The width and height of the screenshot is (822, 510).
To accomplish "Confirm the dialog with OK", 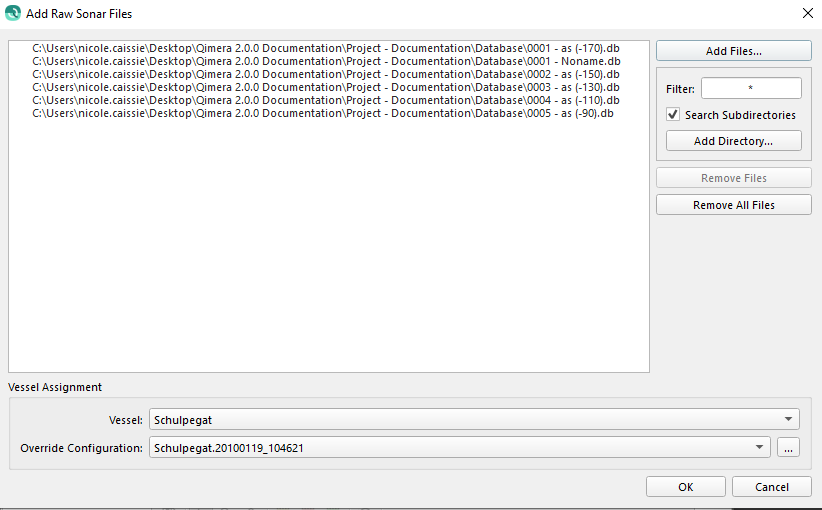I will (686, 487).
